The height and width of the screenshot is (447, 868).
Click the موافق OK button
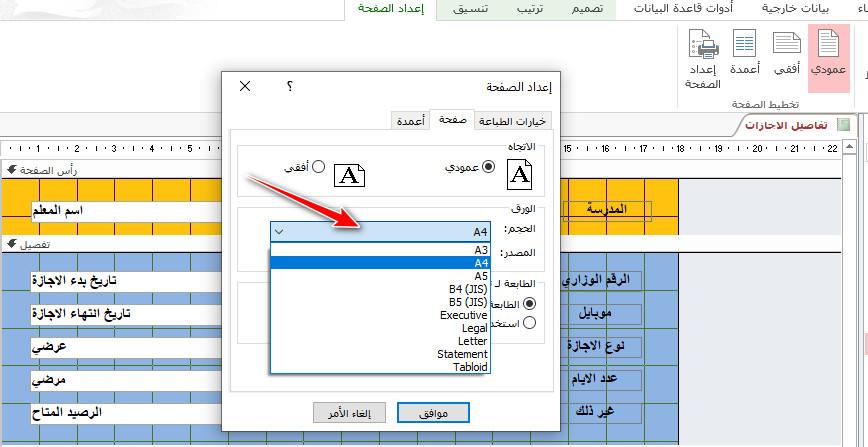coord(433,413)
